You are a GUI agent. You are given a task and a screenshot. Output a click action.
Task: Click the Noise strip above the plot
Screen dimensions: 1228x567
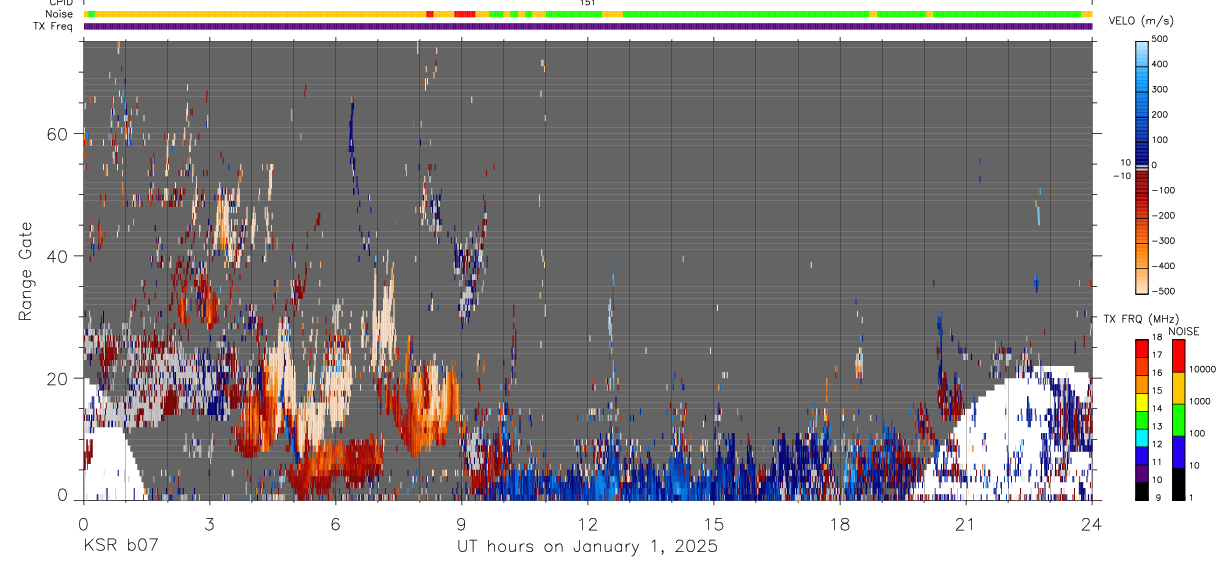tap(588, 14)
